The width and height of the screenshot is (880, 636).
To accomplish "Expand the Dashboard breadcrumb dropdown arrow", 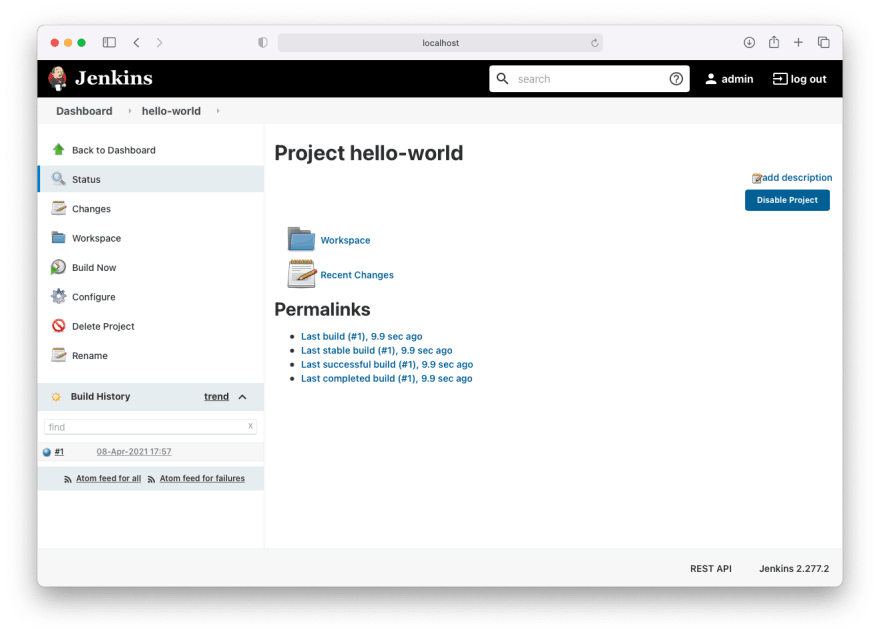I will (x=129, y=111).
